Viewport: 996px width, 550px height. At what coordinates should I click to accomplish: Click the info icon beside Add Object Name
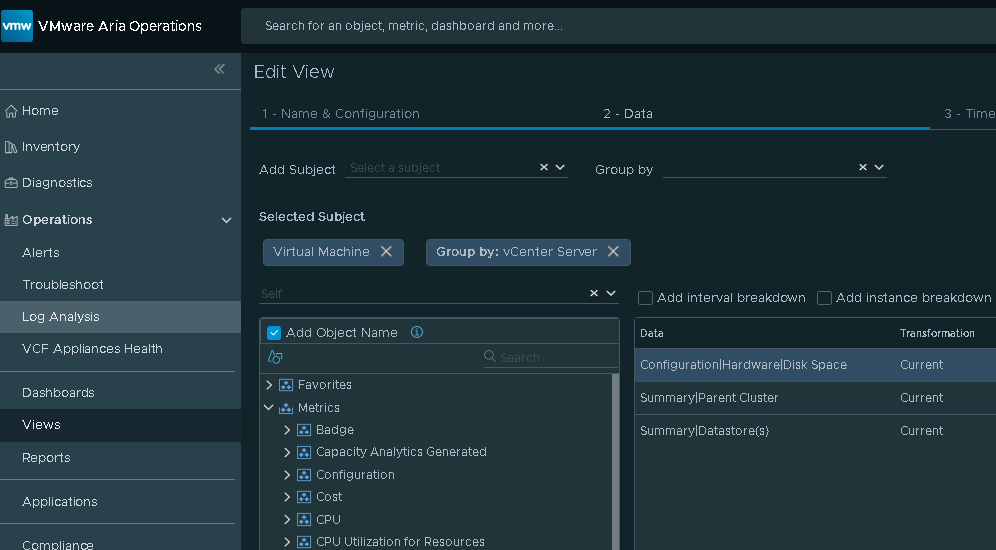coord(417,332)
